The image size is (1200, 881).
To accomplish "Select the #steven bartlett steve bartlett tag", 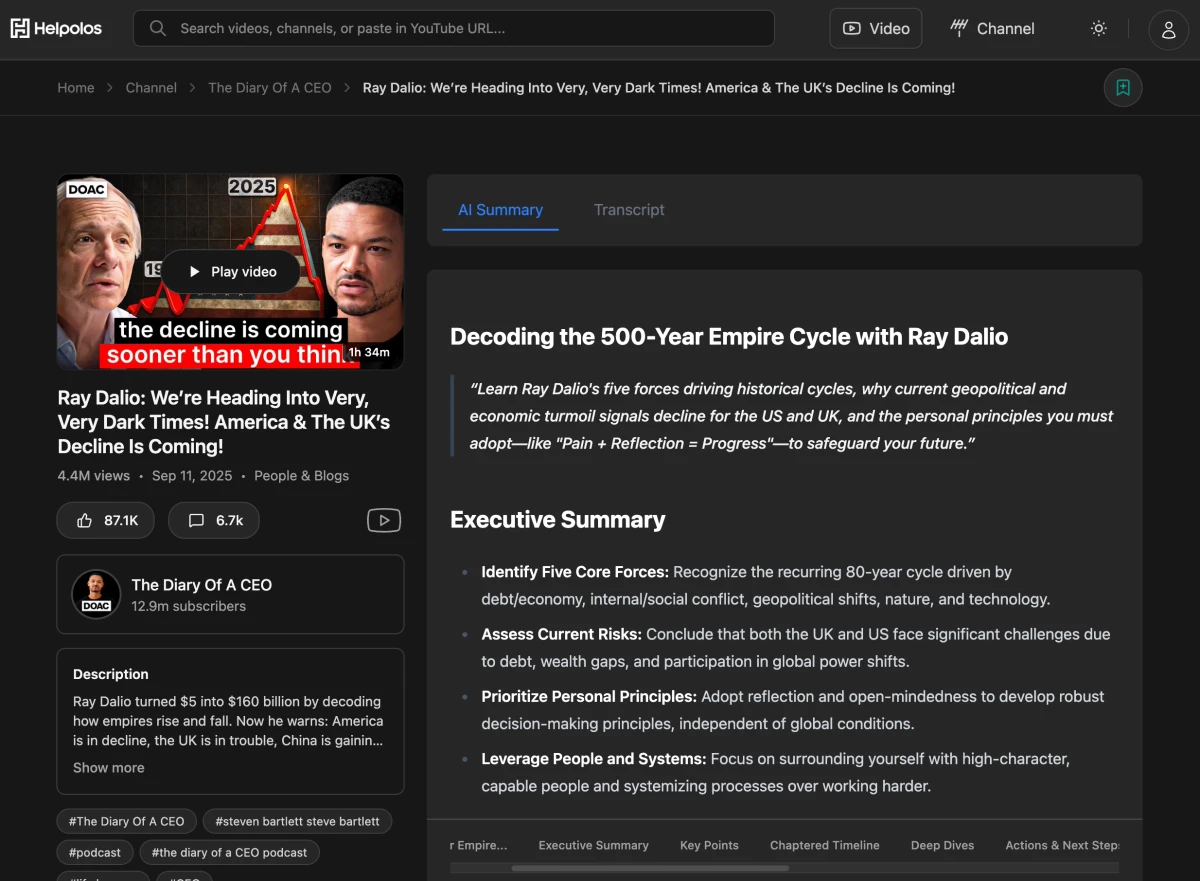I will point(298,821).
